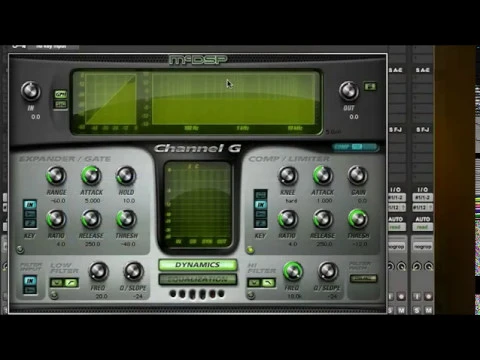
Task: Turn the Low Filter FREQ knob
Action: point(98,271)
